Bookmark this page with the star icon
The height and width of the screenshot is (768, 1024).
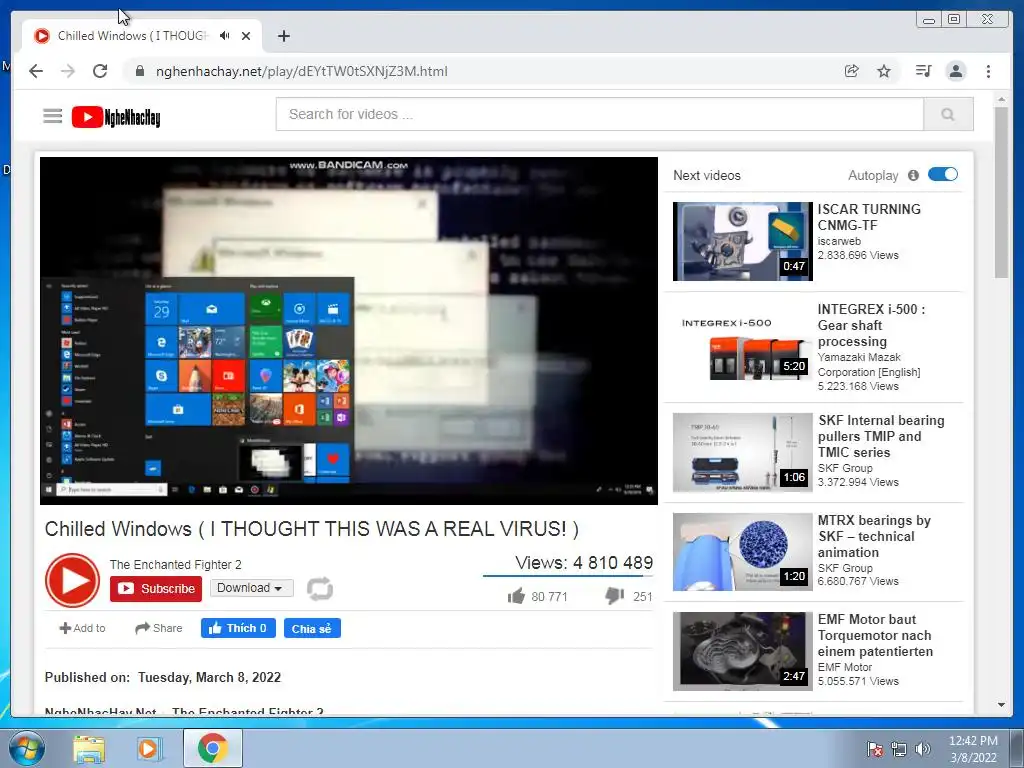tap(884, 71)
